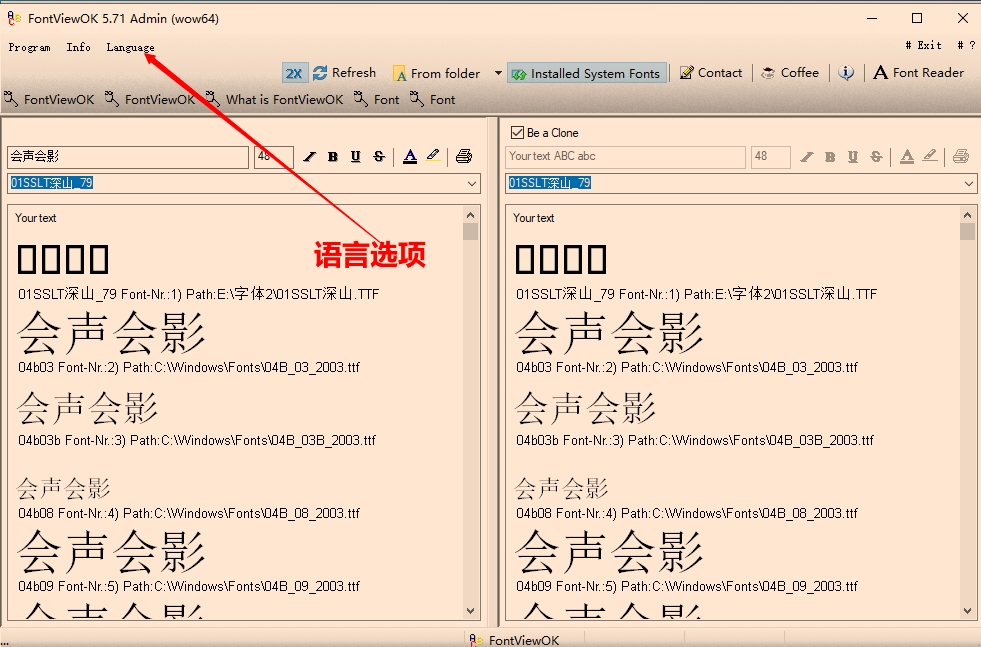981x647 pixels.
Task: Open the info icon in toolbar
Action: point(846,73)
